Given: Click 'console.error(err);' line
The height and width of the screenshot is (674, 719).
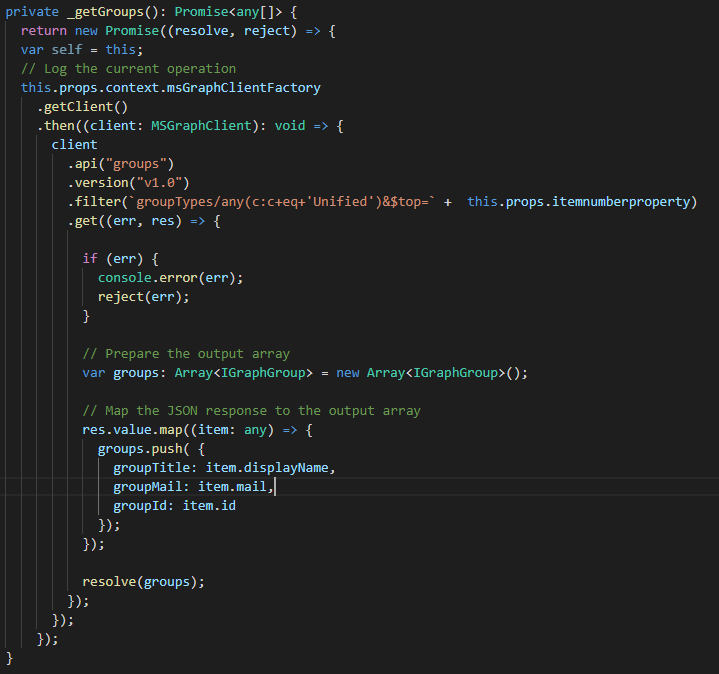Looking at the screenshot, I should coord(170,278).
